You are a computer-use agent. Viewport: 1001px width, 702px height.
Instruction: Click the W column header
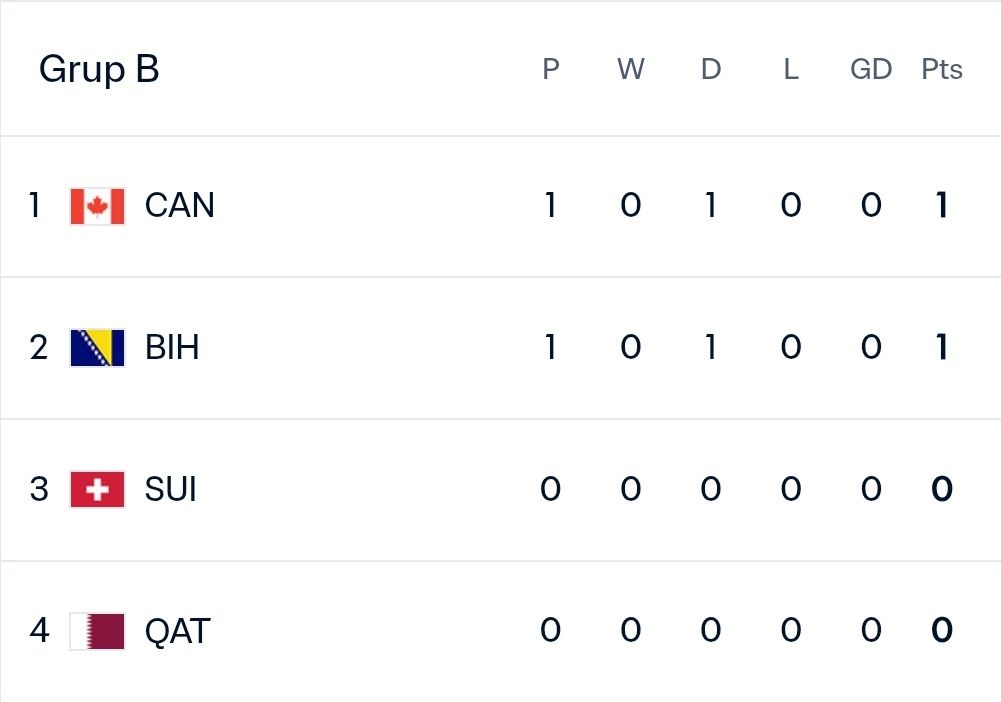click(x=631, y=69)
